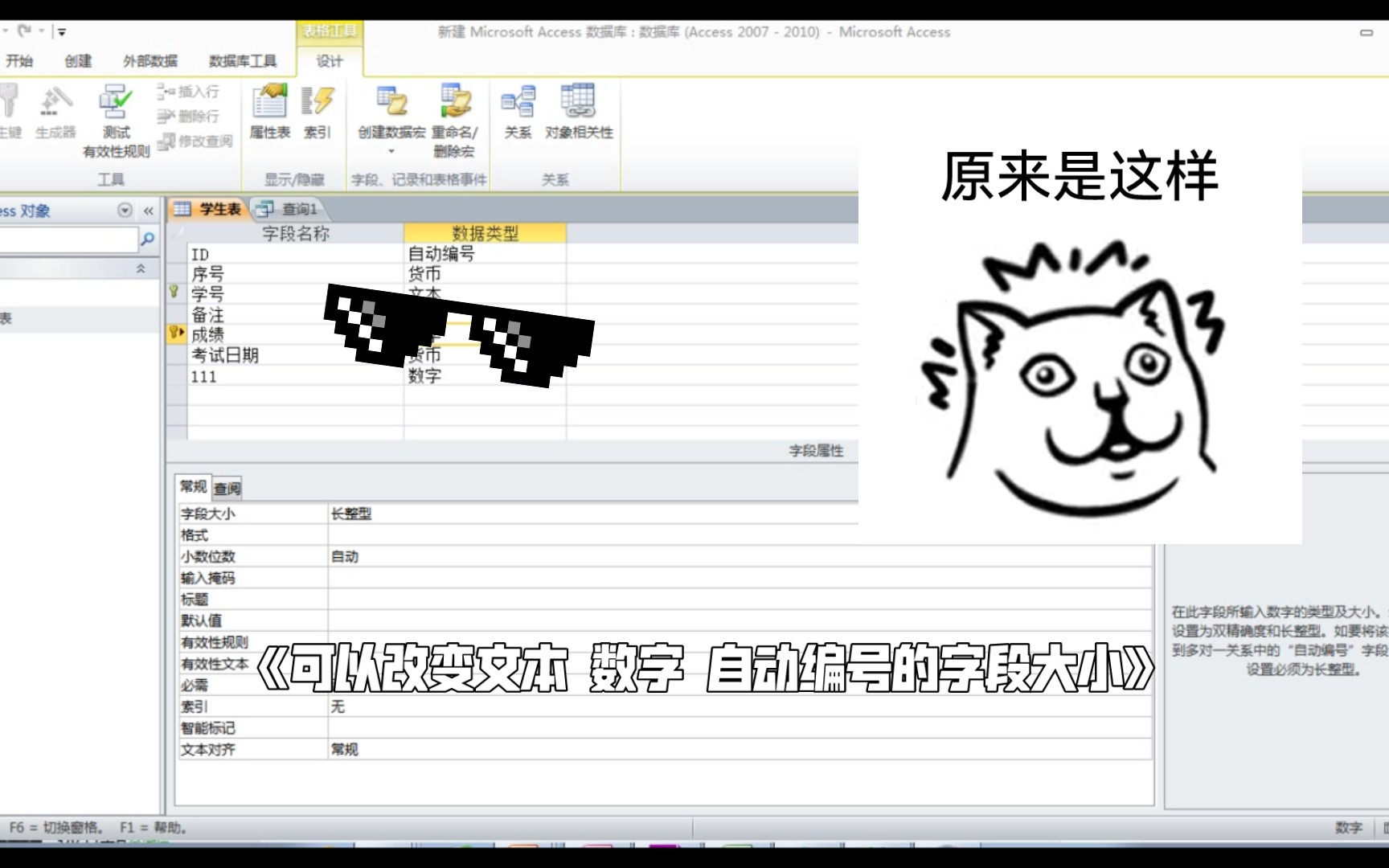This screenshot has width=1389, height=868.
Task: Click 货币 data type of 序号
Action: (485, 274)
